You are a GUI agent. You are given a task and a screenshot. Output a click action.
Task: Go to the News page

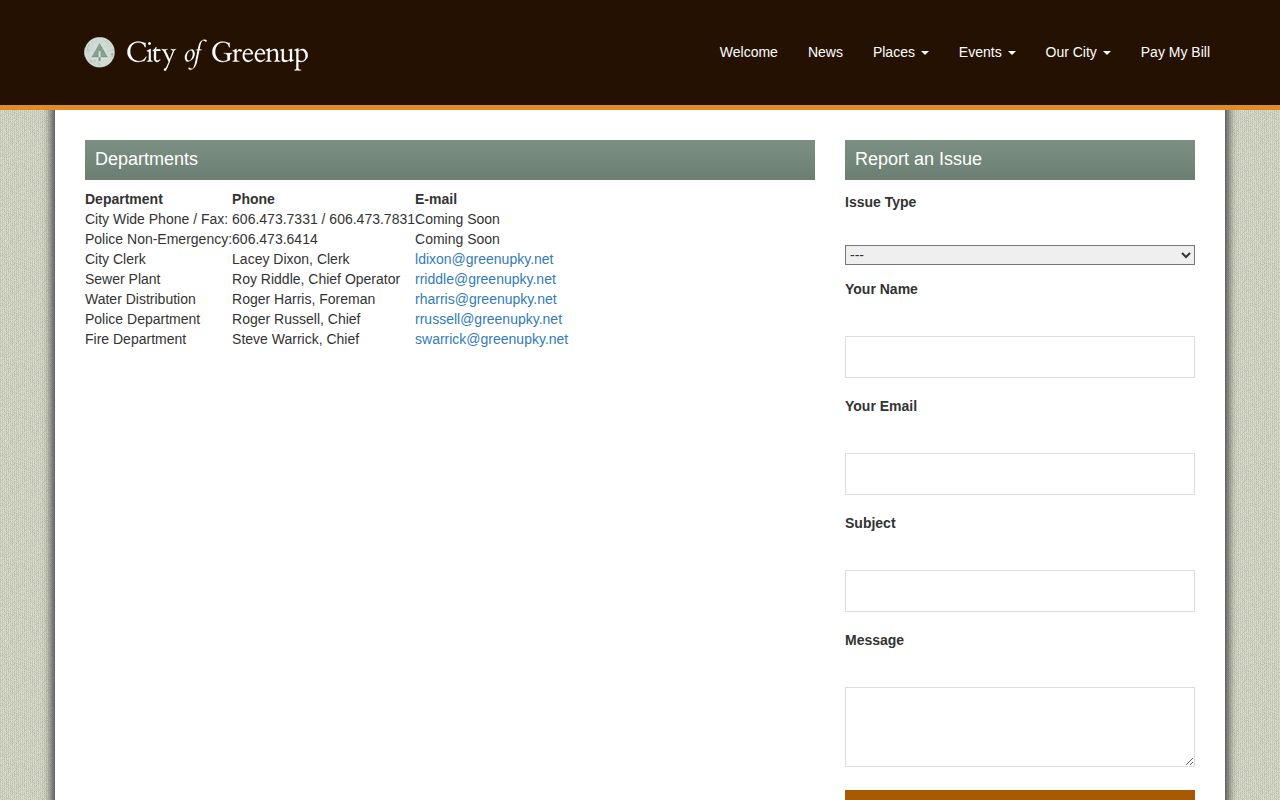(x=825, y=52)
